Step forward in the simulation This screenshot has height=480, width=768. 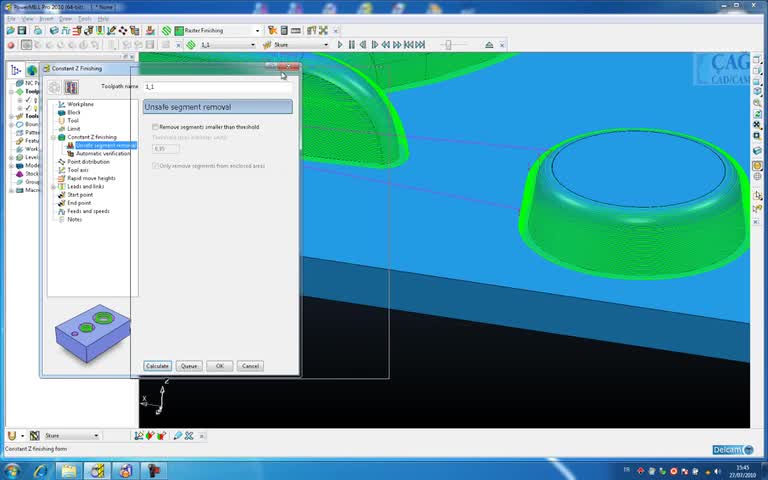click(x=375, y=45)
